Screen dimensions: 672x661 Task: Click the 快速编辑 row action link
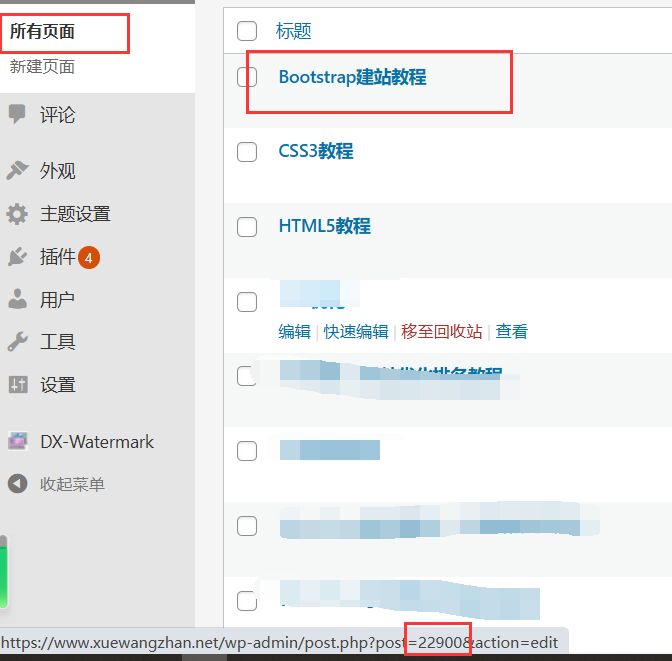356,331
